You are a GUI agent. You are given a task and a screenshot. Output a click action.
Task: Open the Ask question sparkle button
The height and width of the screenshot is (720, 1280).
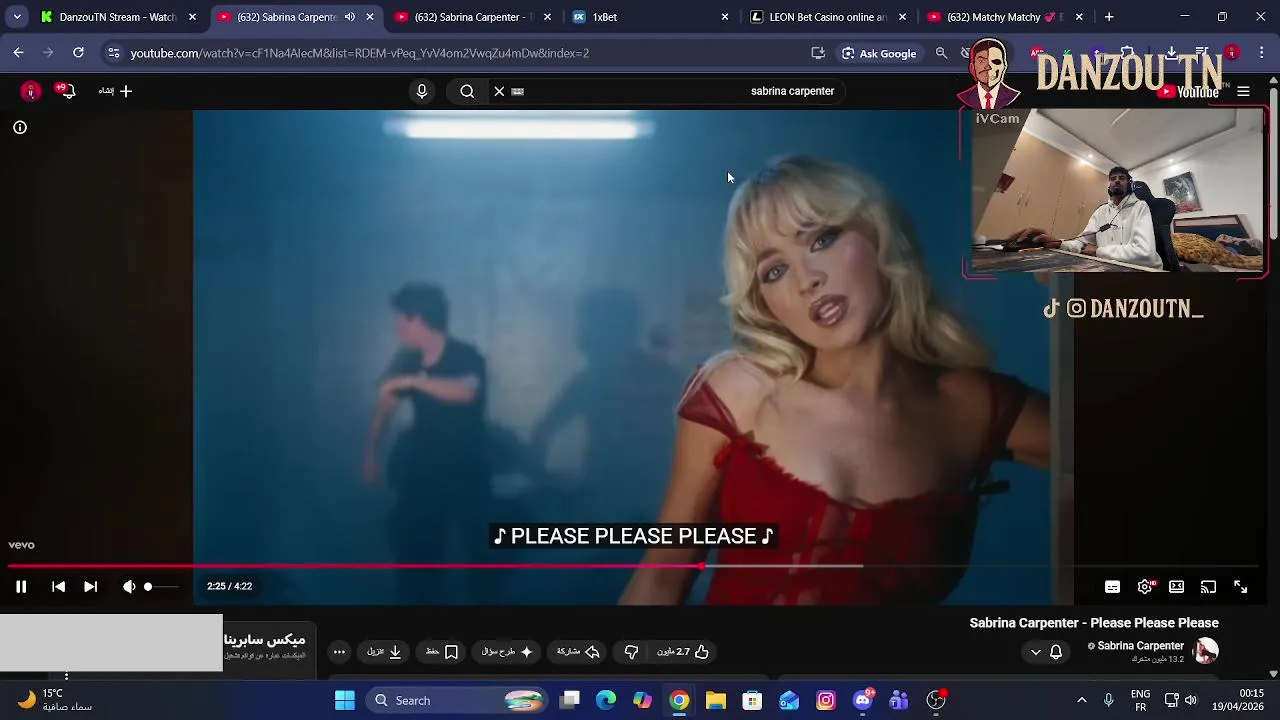(508, 652)
